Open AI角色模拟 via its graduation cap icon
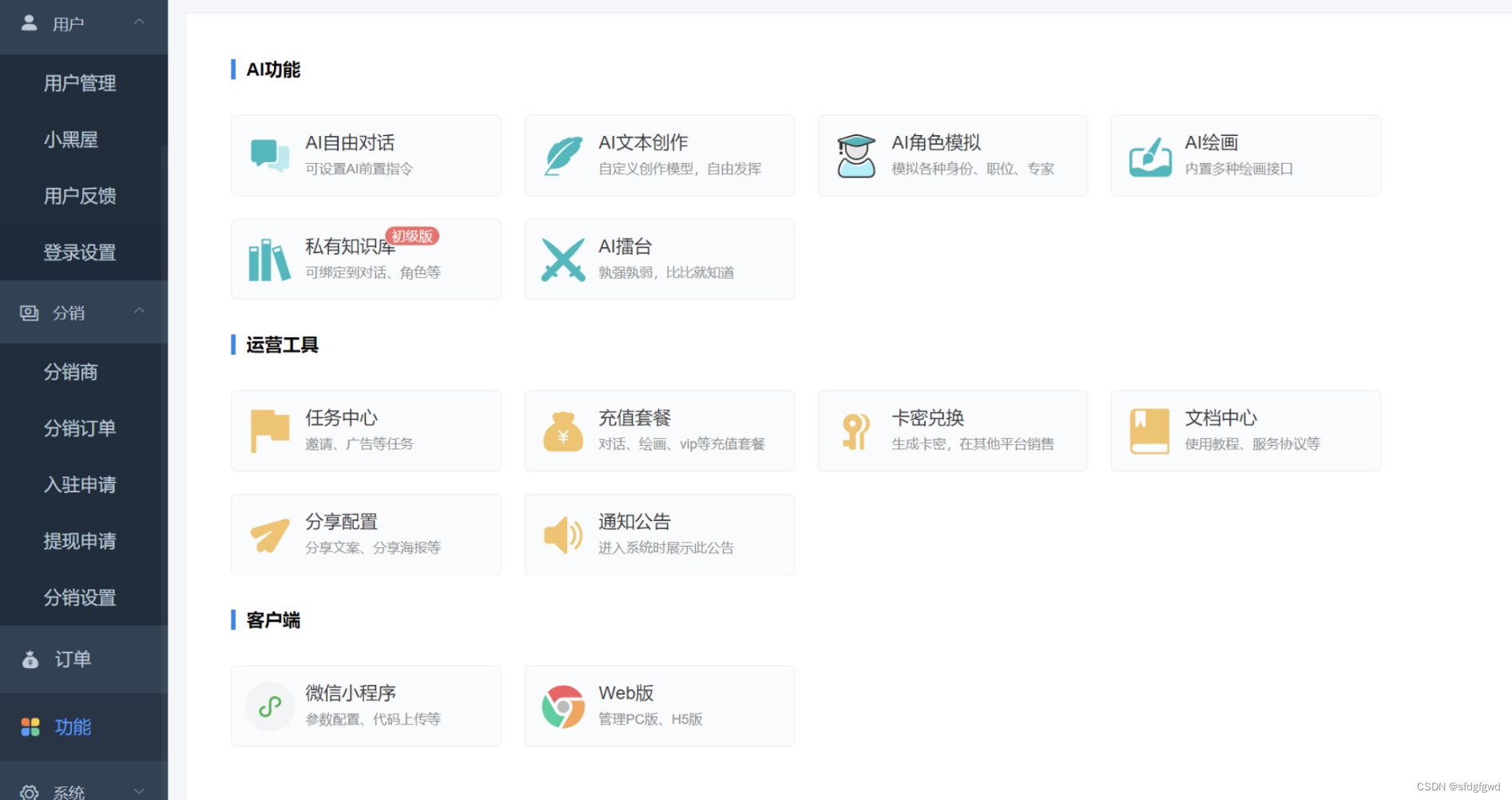Screen dimensions: 1512x800 [855, 154]
